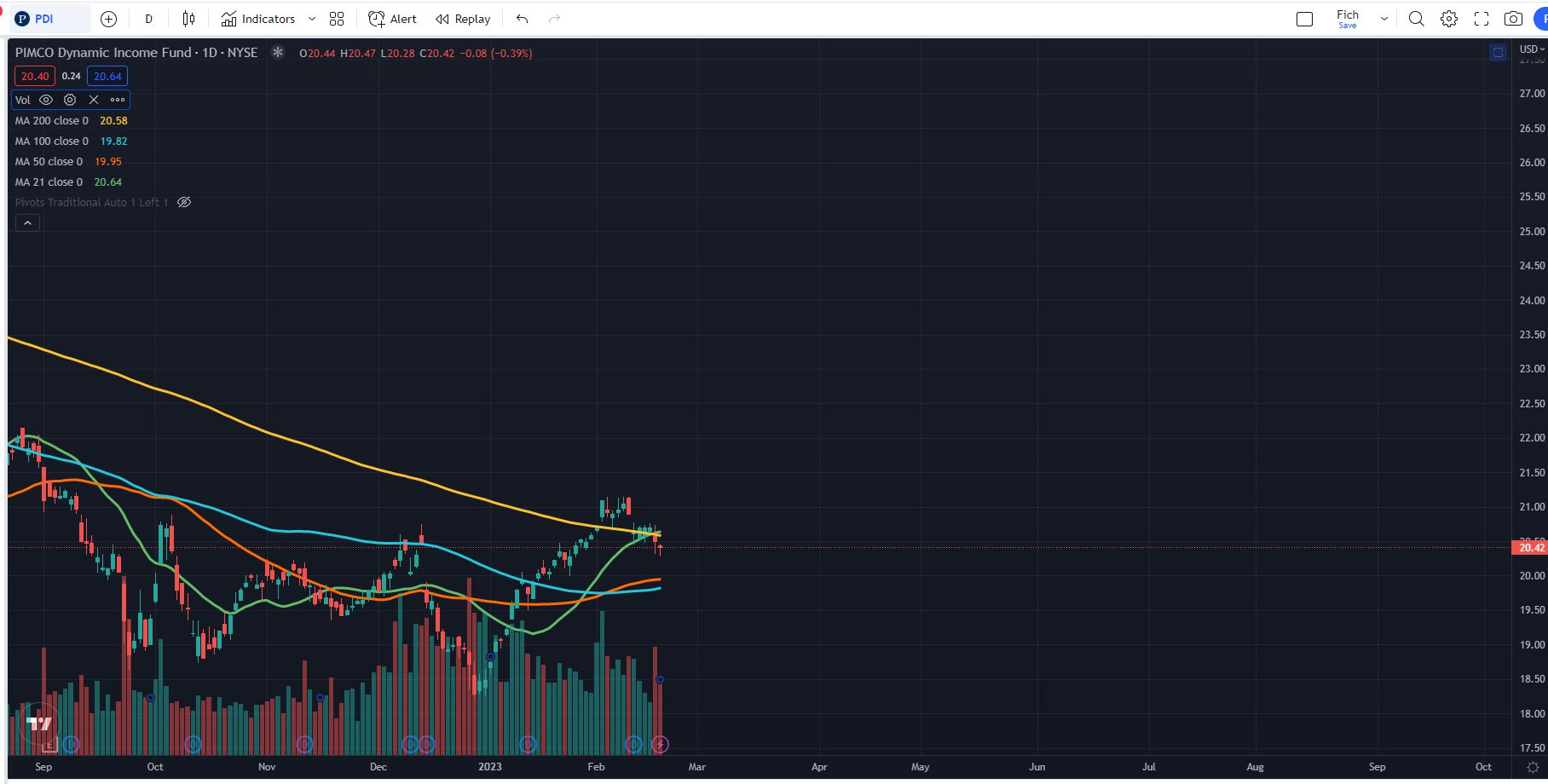Select the MA 21 close legend entry
Screen dimensions: 1548x784
point(49,182)
